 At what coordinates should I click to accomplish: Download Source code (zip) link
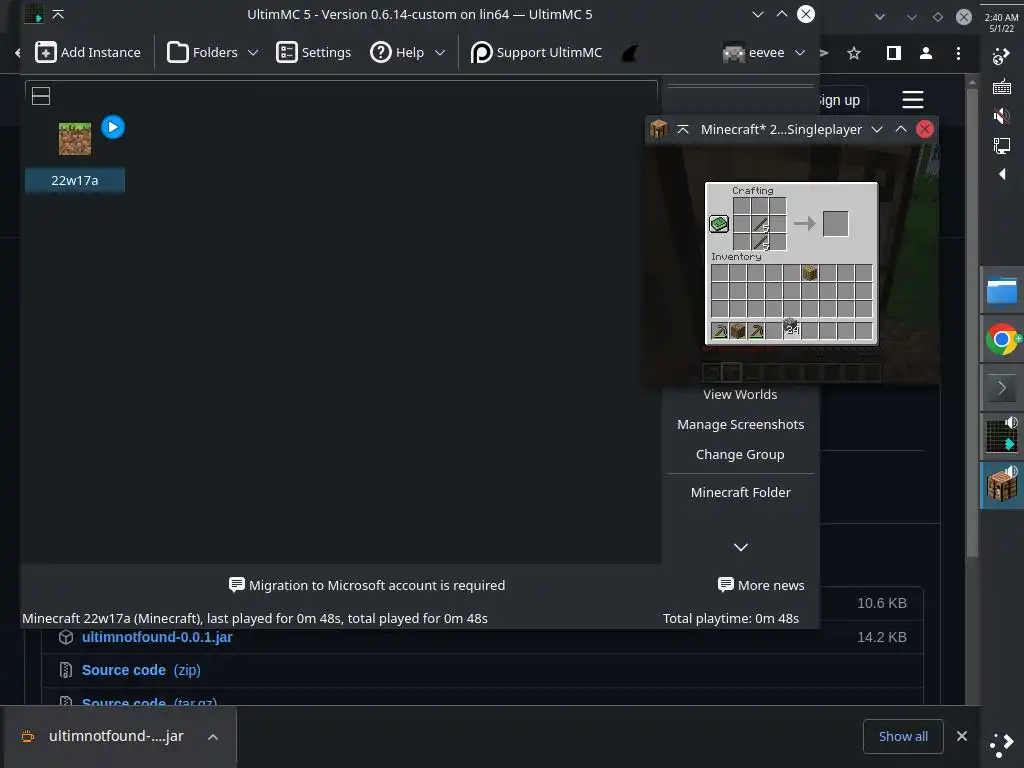point(141,670)
